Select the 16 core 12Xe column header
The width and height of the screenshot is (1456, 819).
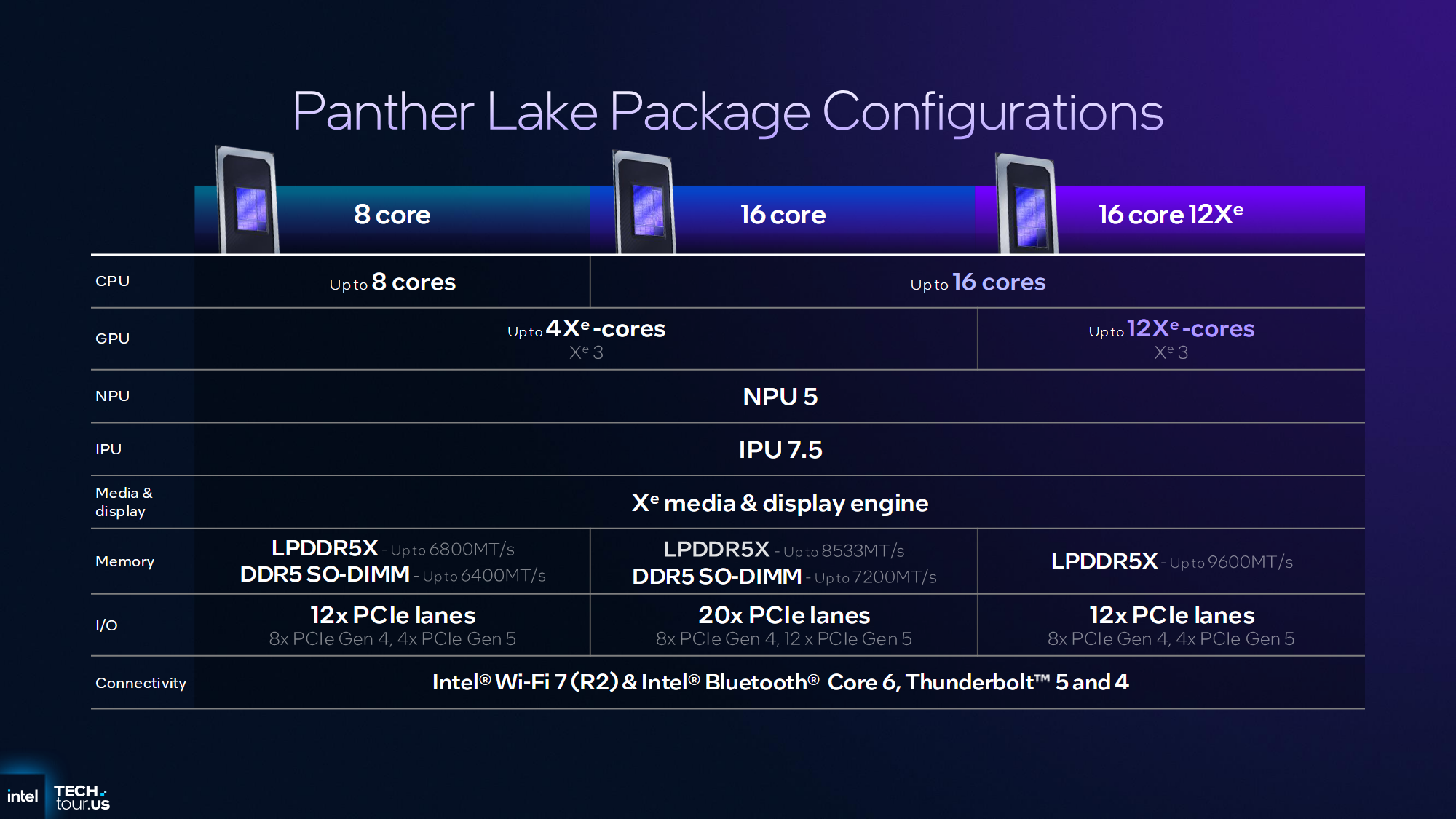[x=1171, y=215]
